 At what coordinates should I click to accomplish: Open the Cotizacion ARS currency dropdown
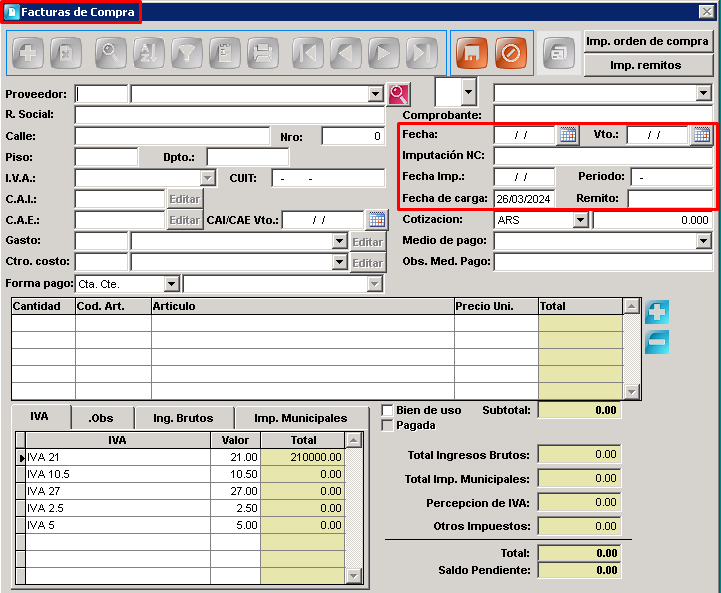coord(581,220)
